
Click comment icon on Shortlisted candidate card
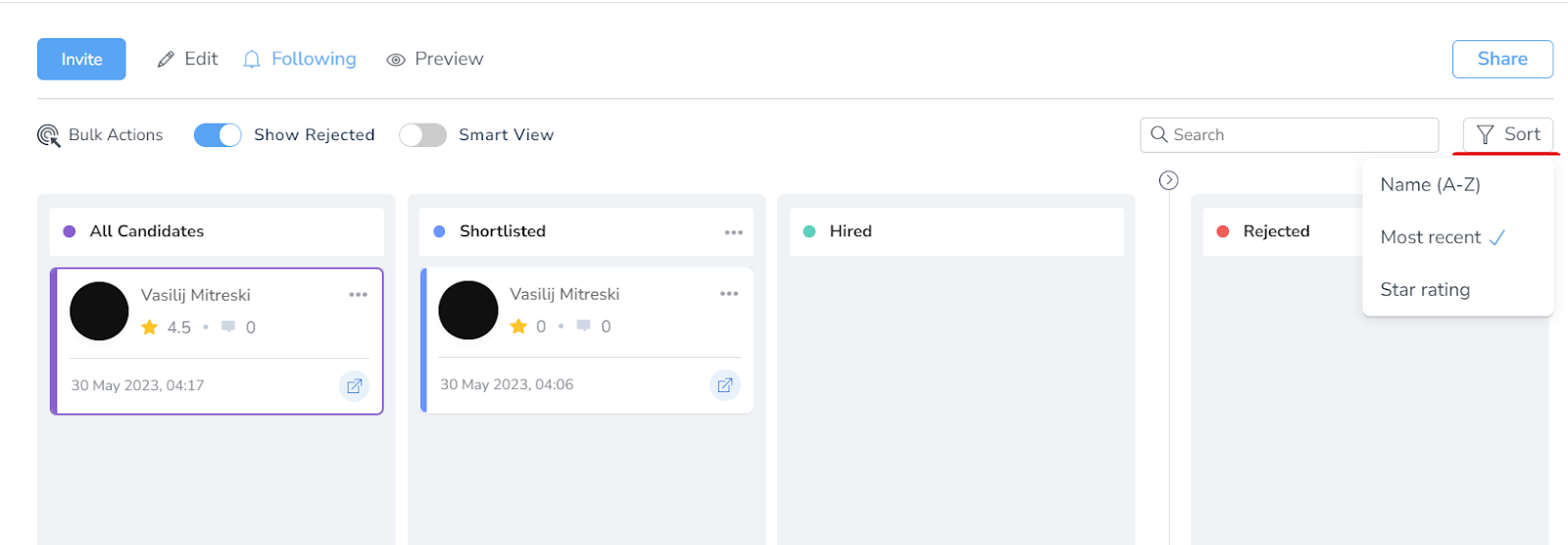583,326
